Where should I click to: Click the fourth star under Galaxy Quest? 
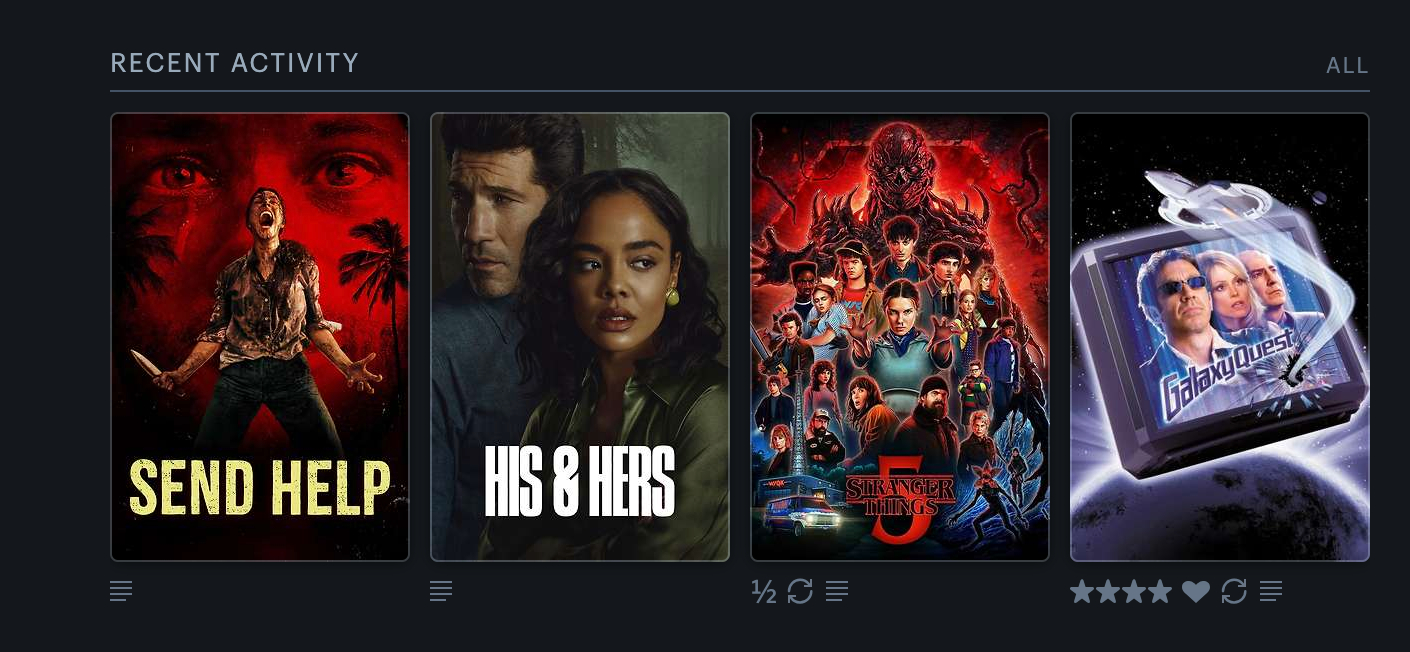click(x=1160, y=591)
